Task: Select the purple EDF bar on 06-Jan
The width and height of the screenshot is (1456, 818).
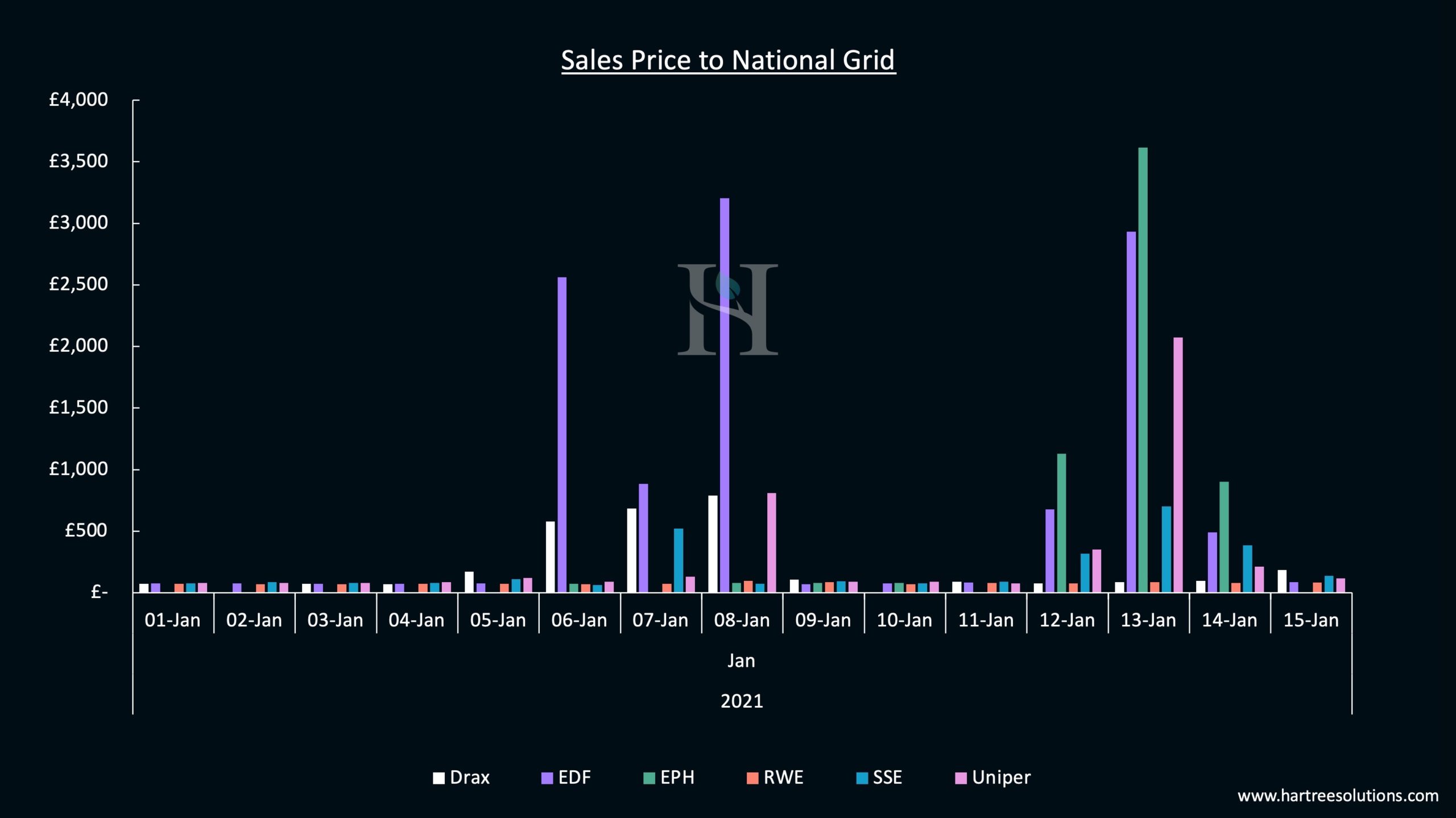Action: 562,435
